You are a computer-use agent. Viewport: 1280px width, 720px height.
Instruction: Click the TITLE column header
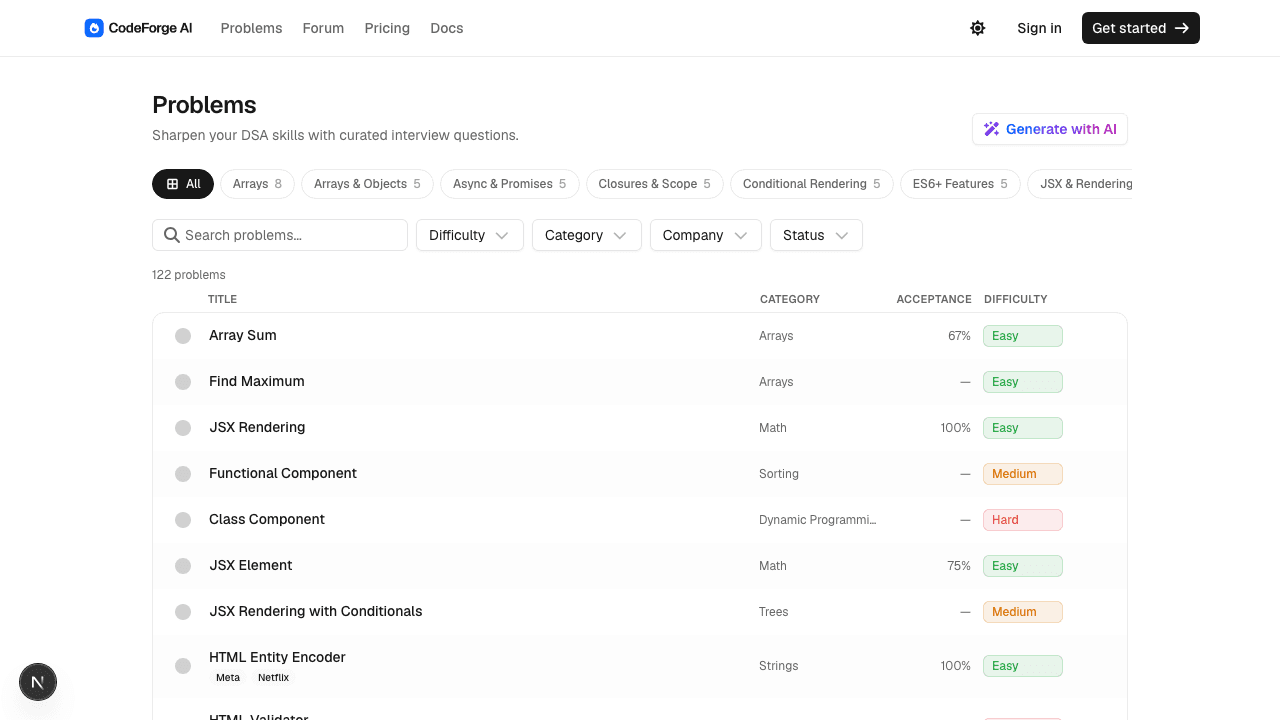(x=222, y=299)
